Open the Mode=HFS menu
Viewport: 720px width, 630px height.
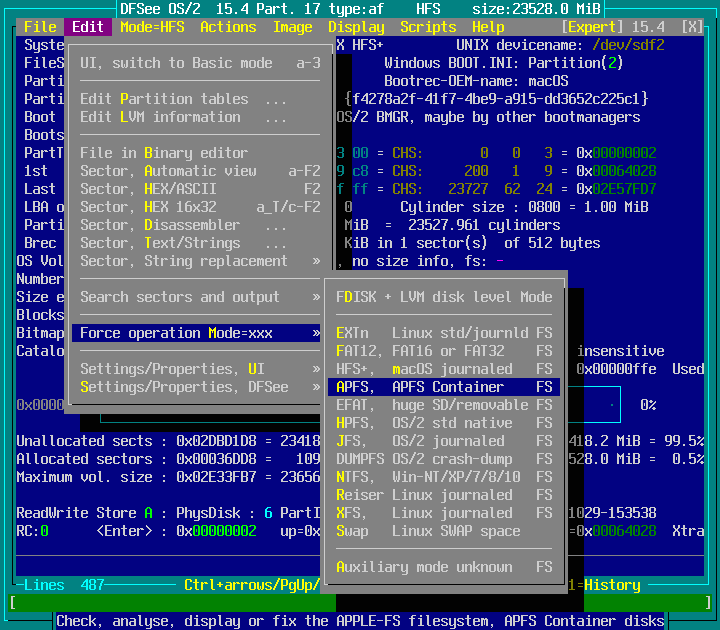[152, 27]
